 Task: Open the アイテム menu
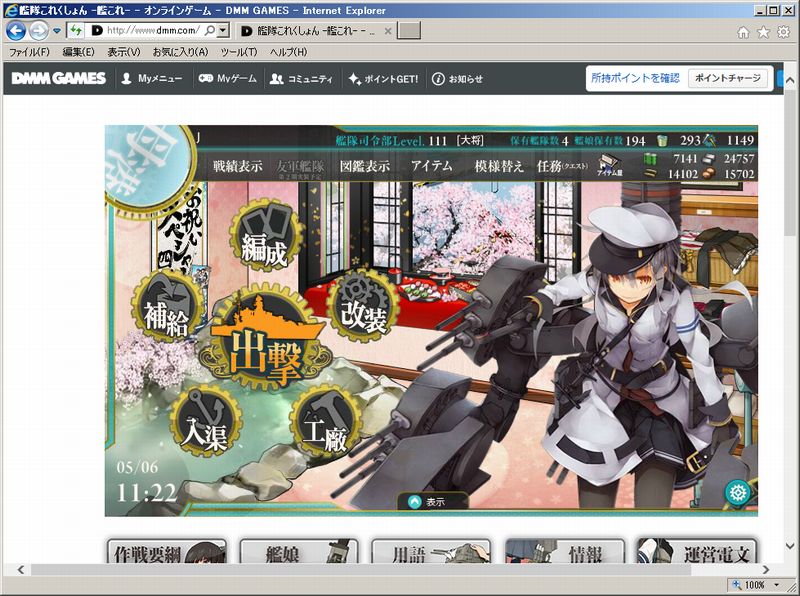432,166
